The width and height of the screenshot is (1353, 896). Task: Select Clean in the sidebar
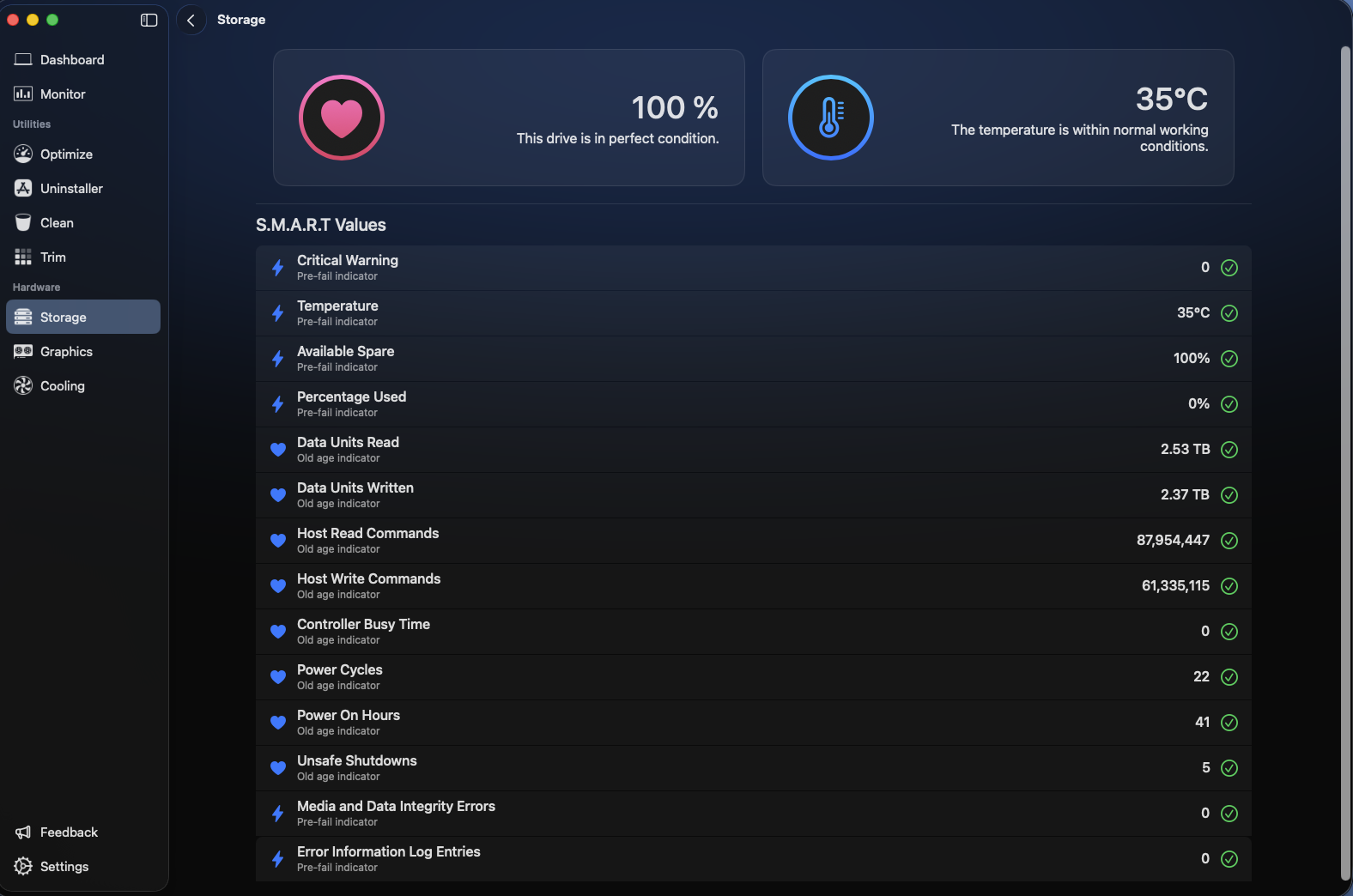click(x=83, y=222)
